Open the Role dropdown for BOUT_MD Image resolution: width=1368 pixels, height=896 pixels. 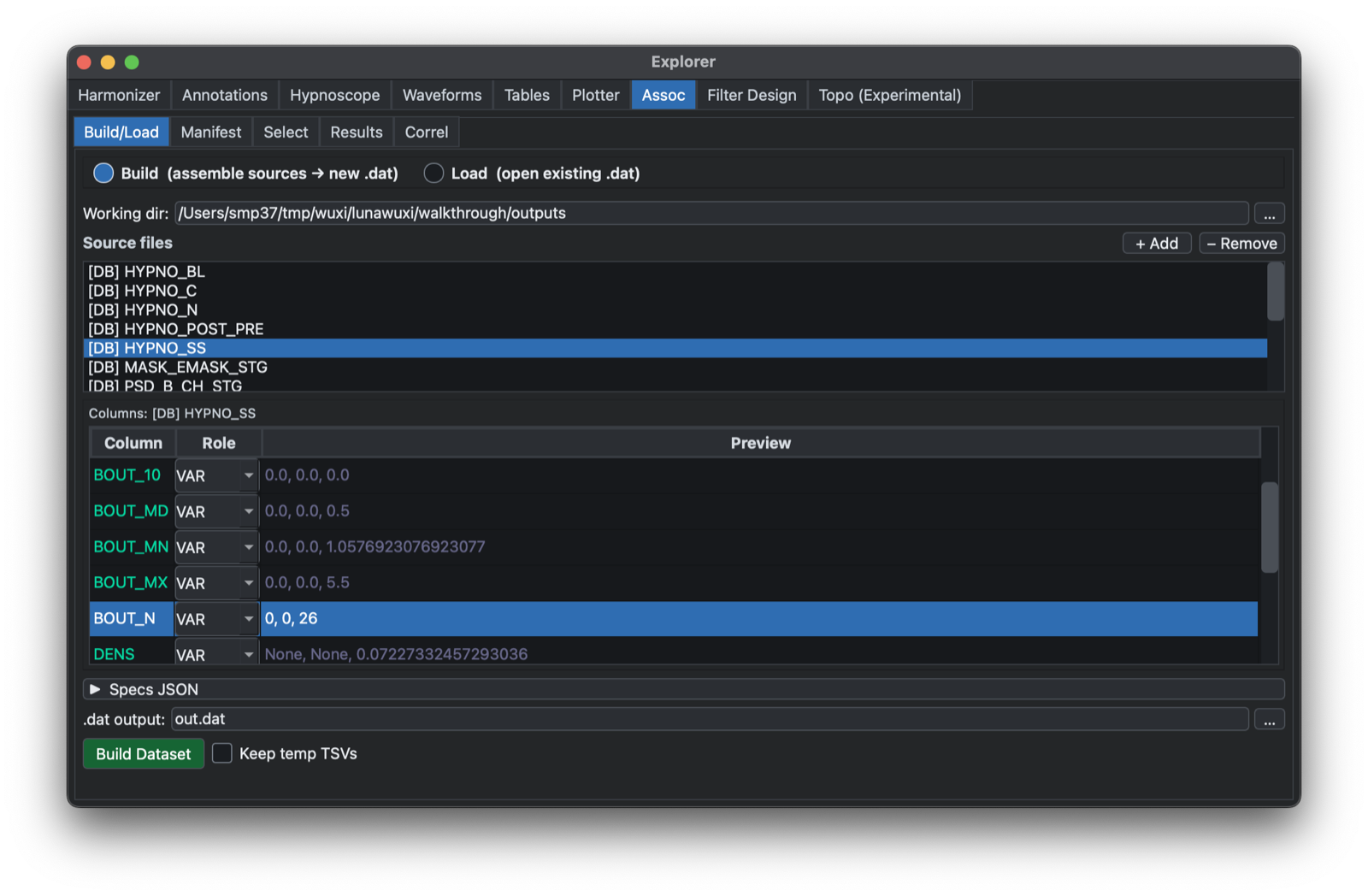pos(216,511)
